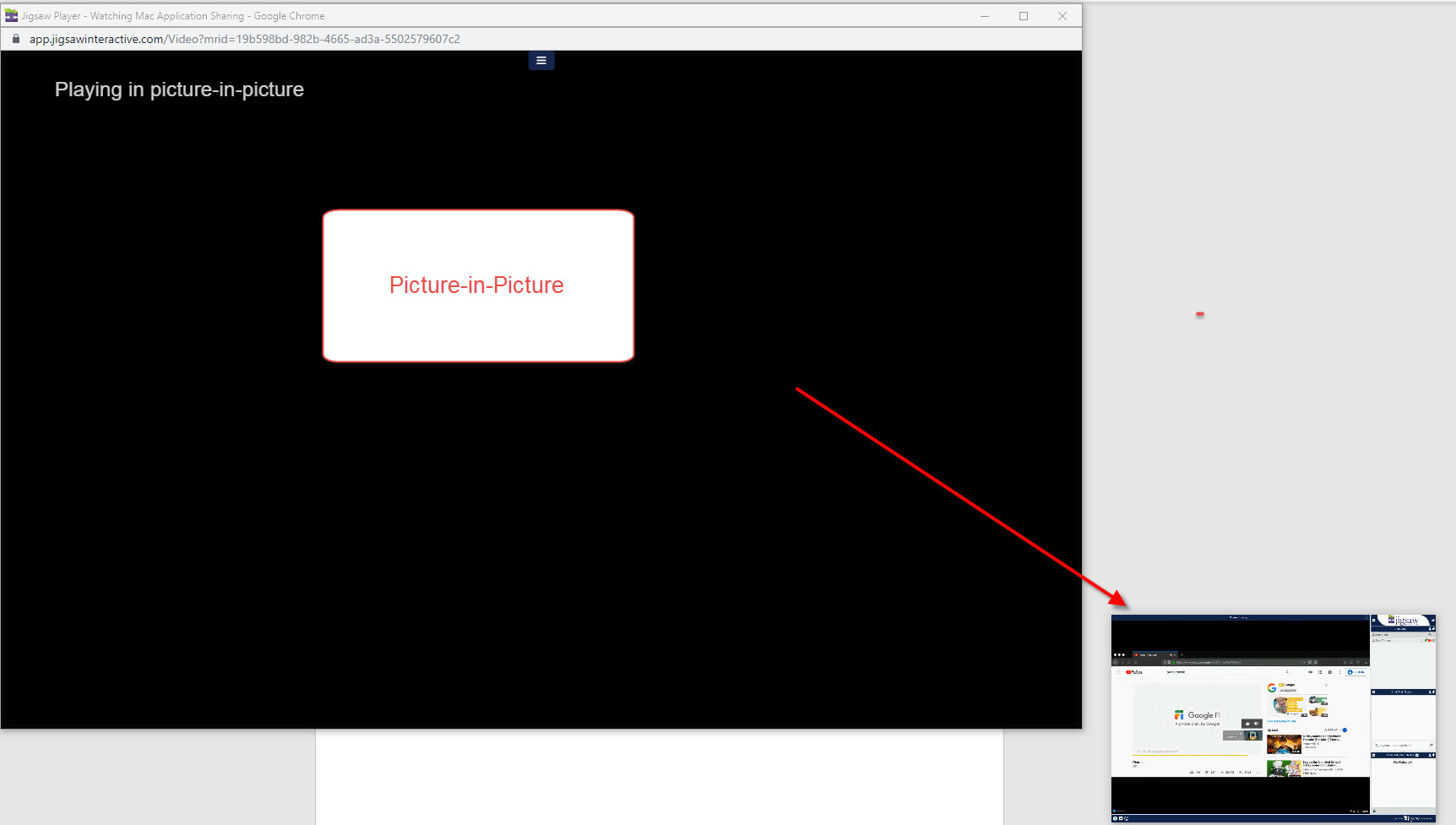Click the Google Fi video in the preview
This screenshot has width=1456, height=825.
(1197, 717)
